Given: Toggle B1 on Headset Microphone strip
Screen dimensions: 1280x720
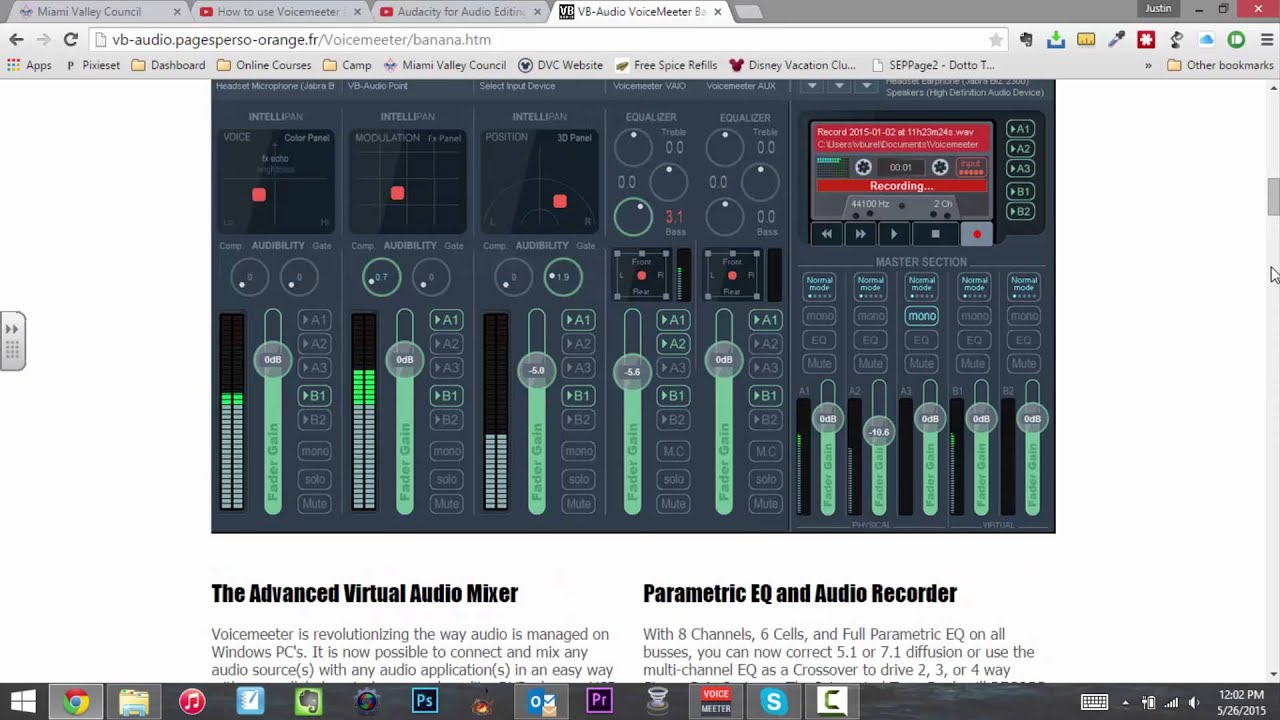Looking at the screenshot, I should [x=314, y=396].
